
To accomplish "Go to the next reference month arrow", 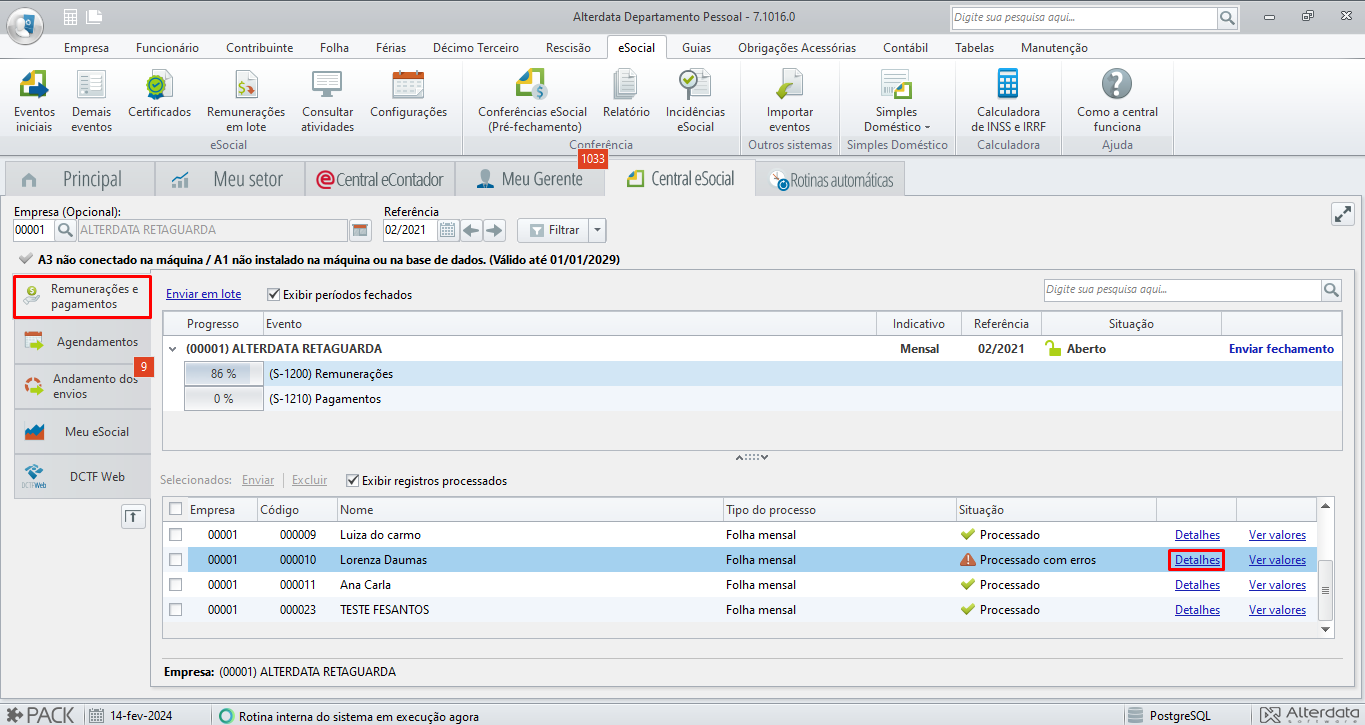I will [x=495, y=231].
